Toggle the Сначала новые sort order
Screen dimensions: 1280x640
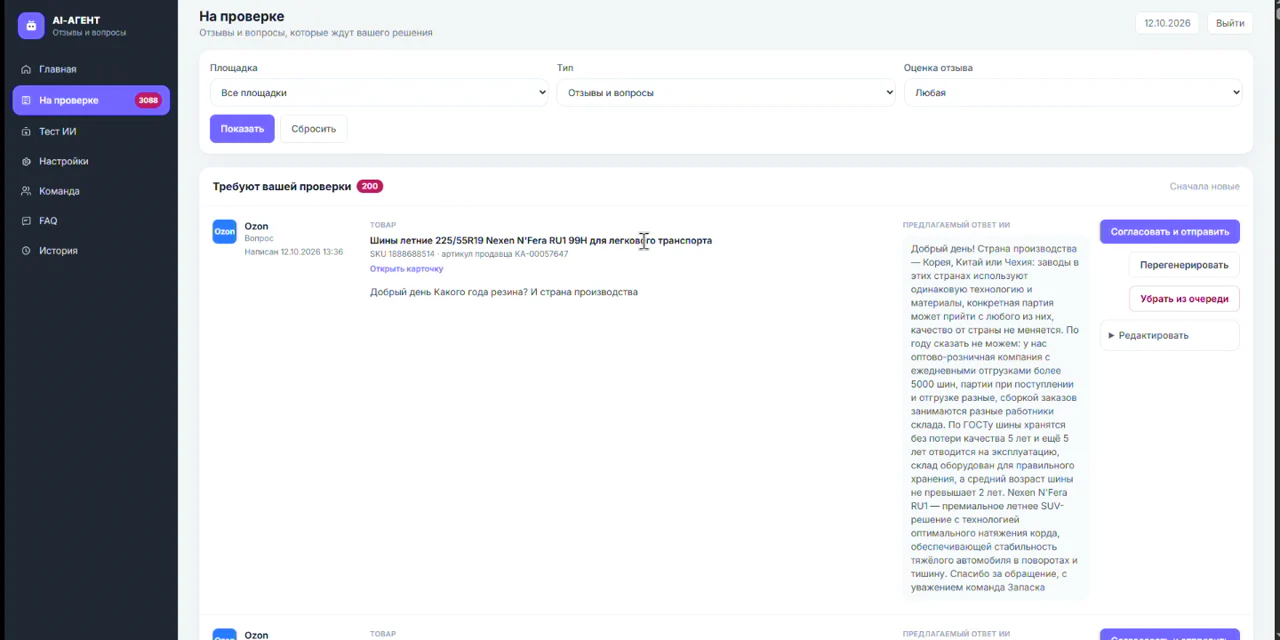tap(1204, 186)
